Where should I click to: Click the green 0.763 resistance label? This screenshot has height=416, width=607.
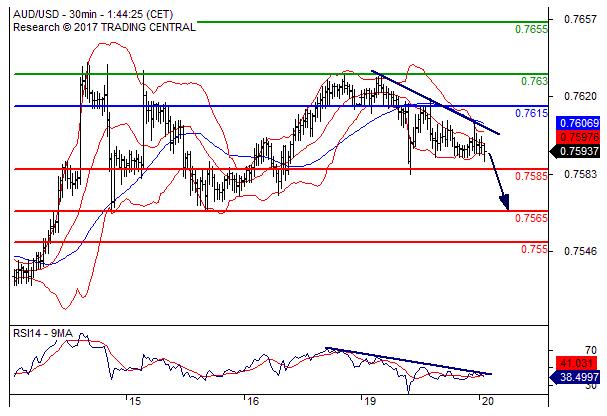click(x=534, y=81)
